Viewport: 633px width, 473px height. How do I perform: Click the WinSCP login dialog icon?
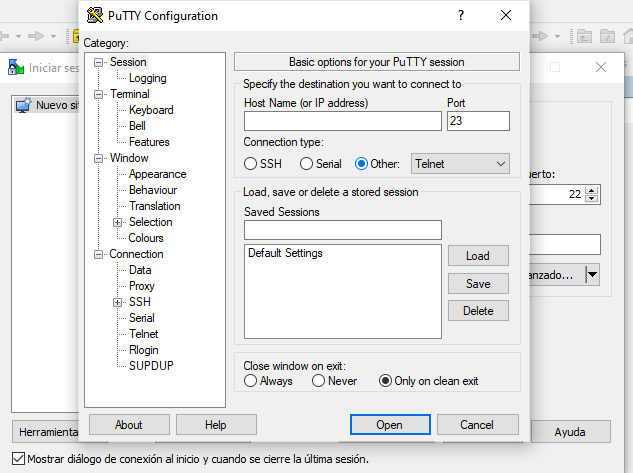[15, 68]
